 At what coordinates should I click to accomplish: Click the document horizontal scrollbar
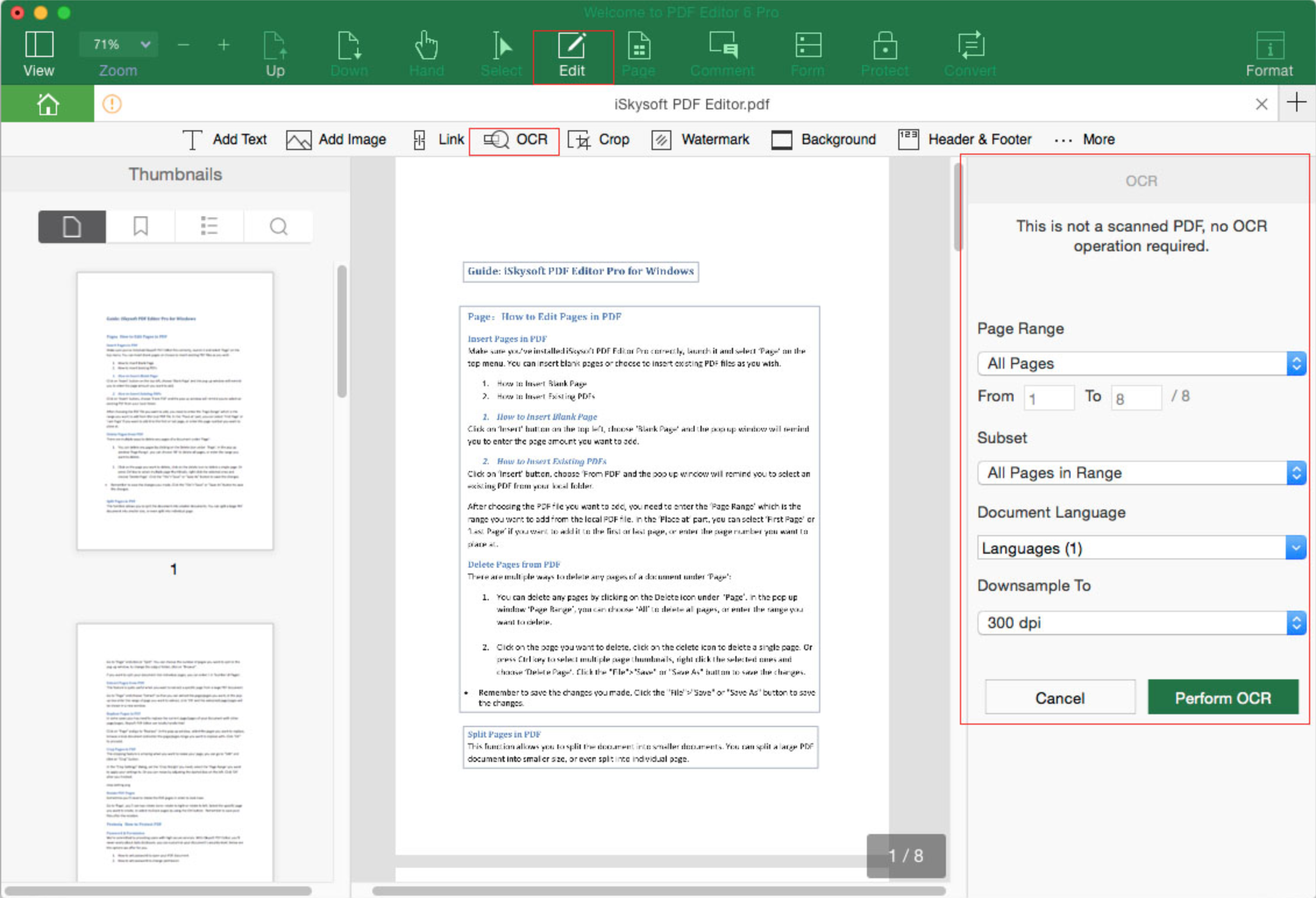[659, 890]
